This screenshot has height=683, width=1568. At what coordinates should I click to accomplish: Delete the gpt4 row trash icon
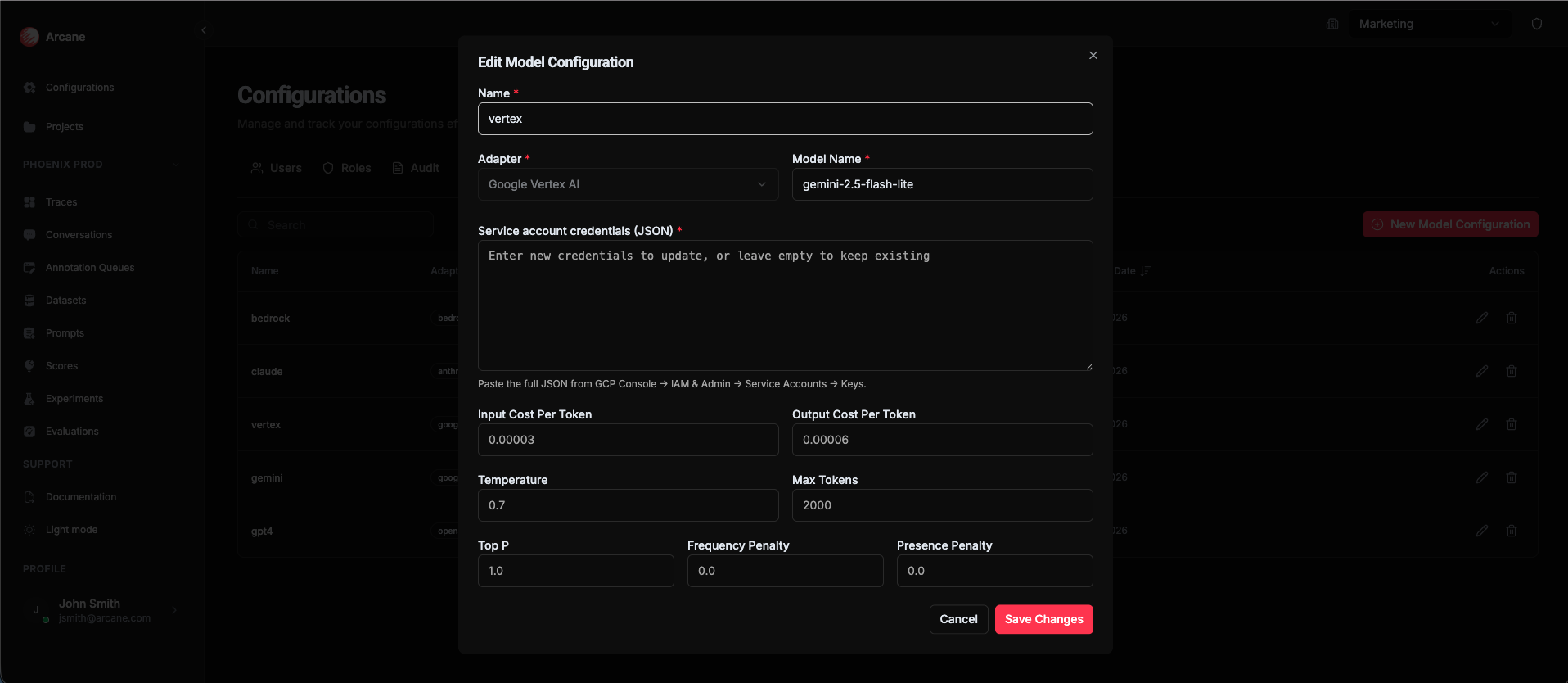pyautogui.click(x=1512, y=531)
